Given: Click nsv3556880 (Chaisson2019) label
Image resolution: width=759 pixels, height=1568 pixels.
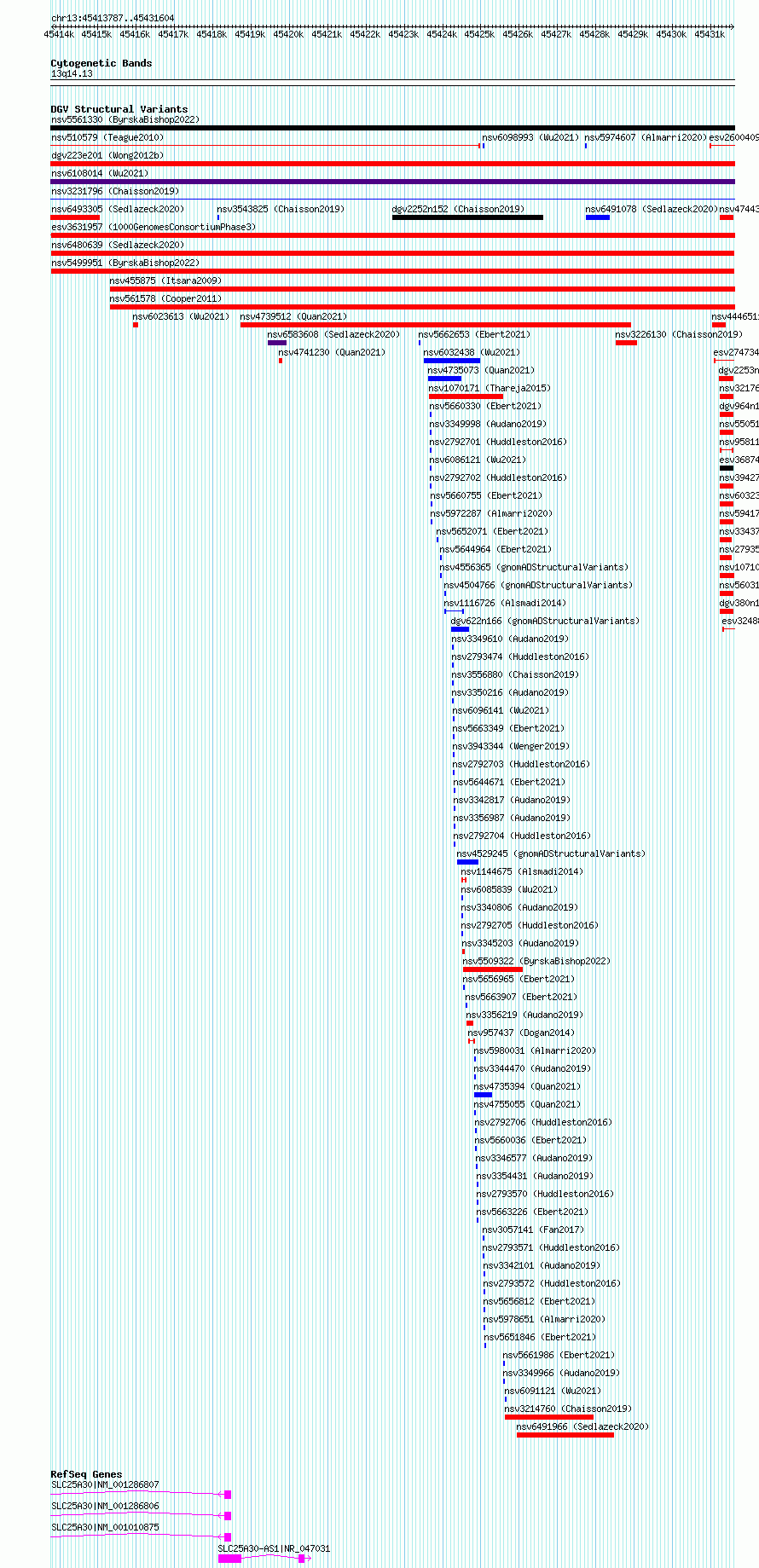Looking at the screenshot, I should click(515, 674).
